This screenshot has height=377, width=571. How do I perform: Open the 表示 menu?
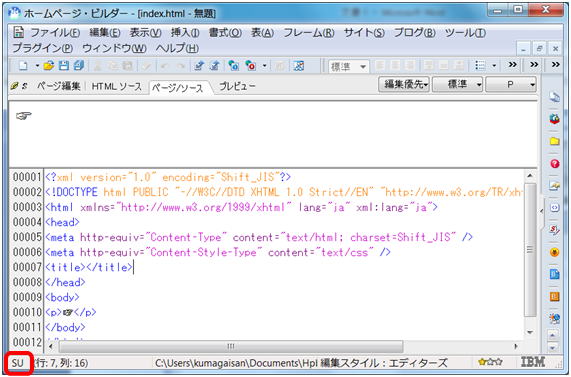click(x=146, y=33)
